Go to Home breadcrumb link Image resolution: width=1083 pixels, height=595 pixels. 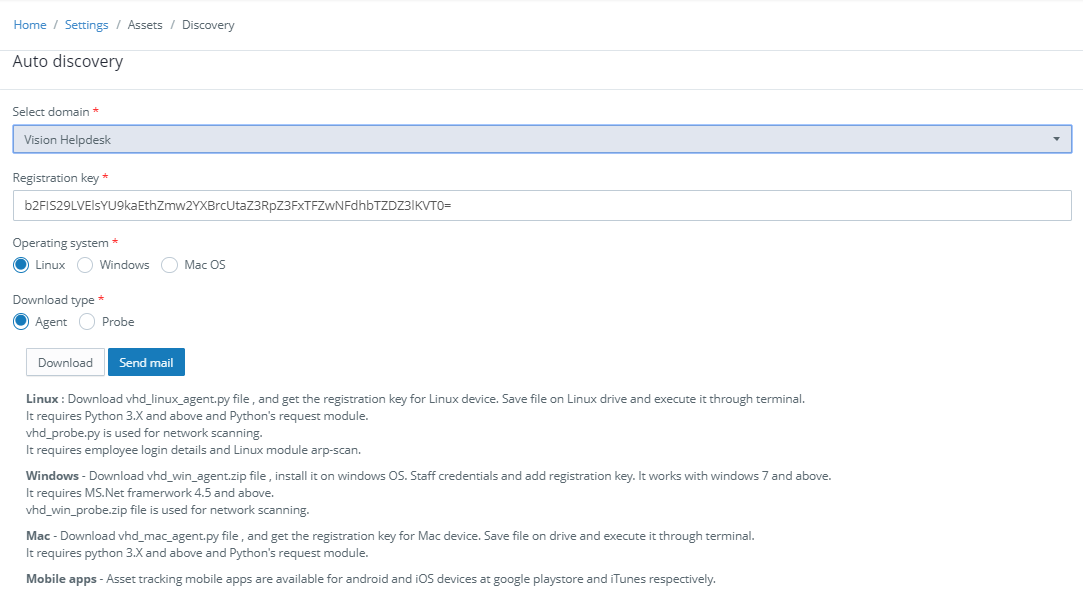[30, 25]
